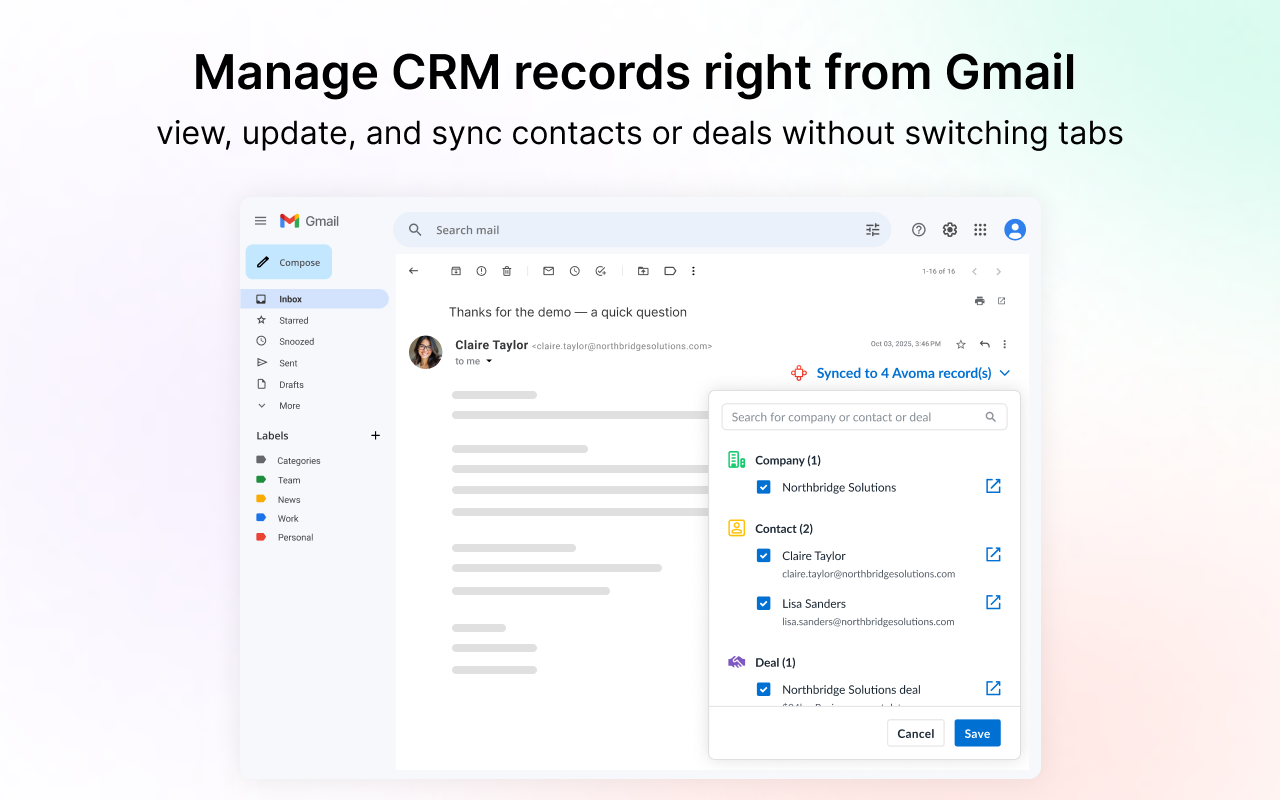The width and height of the screenshot is (1280, 800).
Task: Delete the email with trash icon
Action: [507, 271]
